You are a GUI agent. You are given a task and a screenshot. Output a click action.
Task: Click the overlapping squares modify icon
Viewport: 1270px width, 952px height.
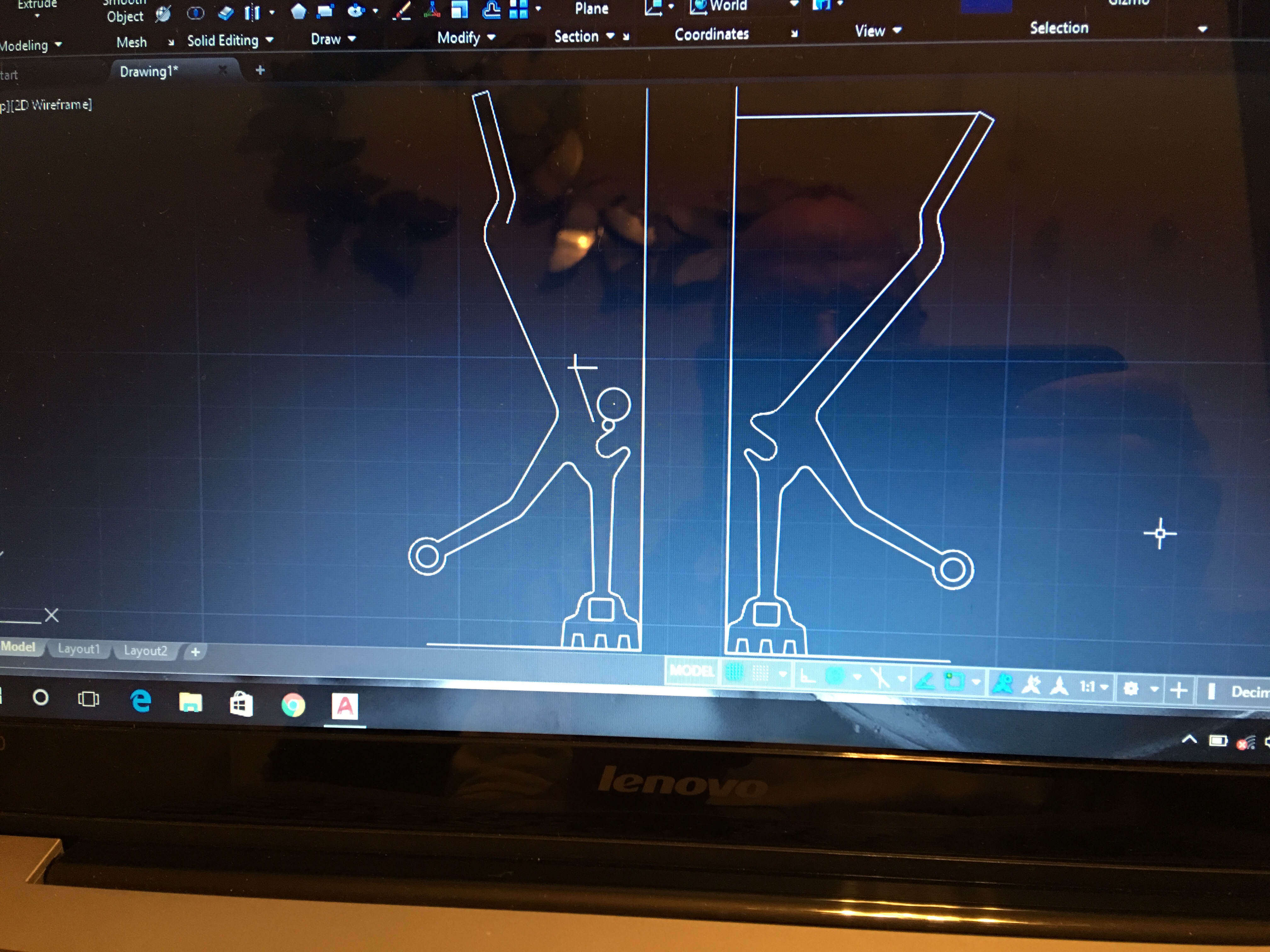460,9
